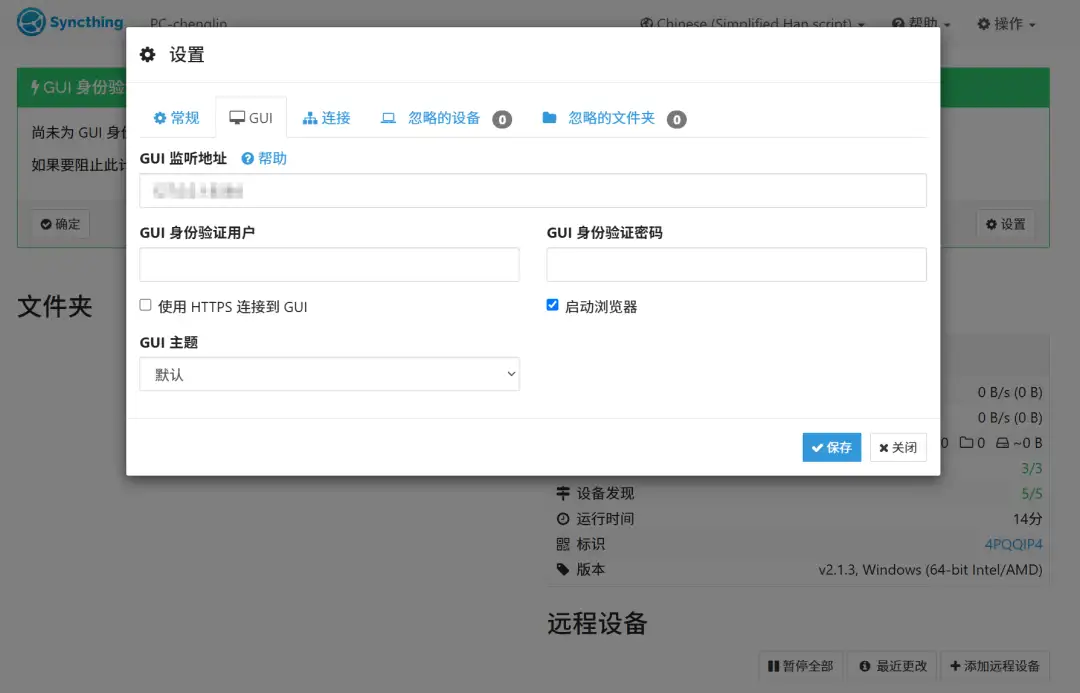The image size is (1080, 693).
Task: Click the 5/5 设备发现 value
Action: (x=1032, y=494)
